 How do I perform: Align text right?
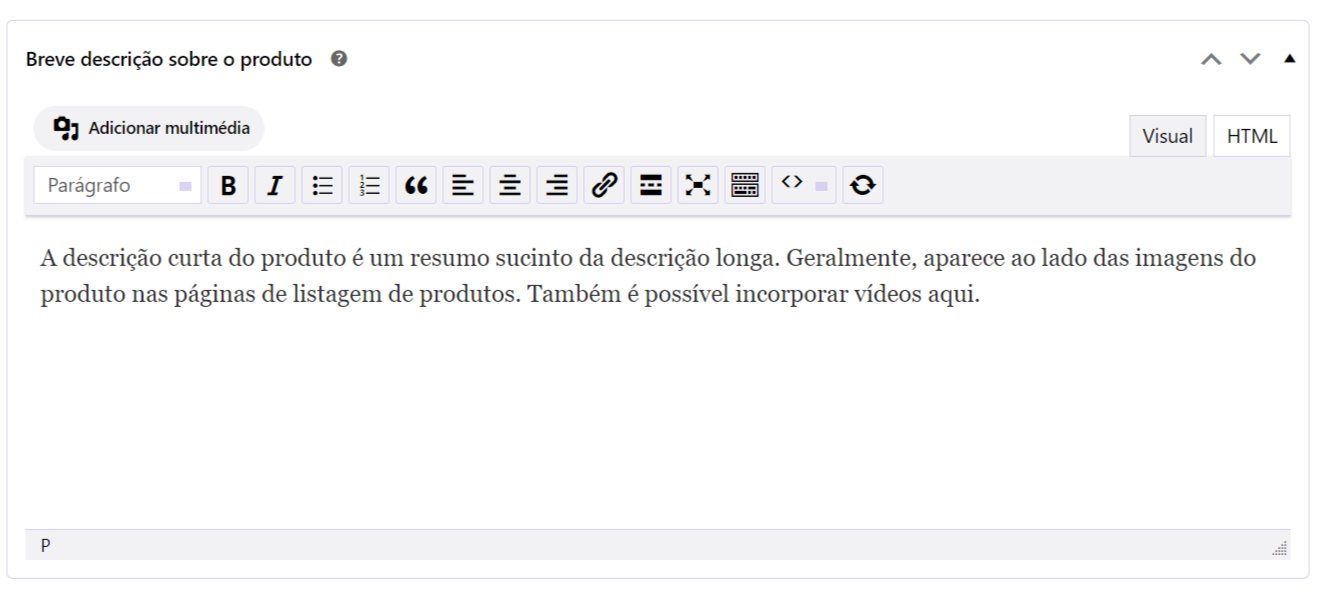pyautogui.click(x=557, y=185)
